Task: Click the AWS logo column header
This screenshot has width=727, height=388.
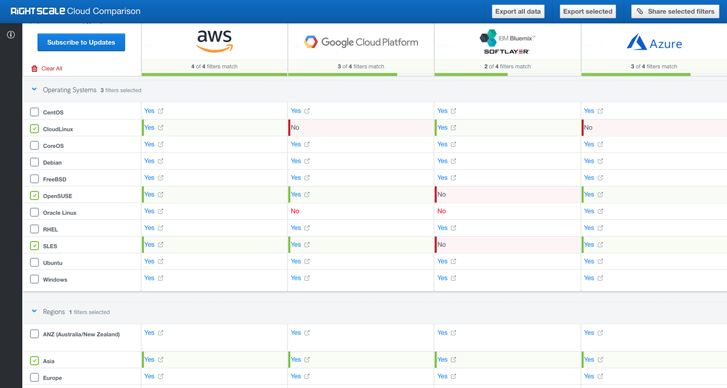Action: tap(214, 41)
